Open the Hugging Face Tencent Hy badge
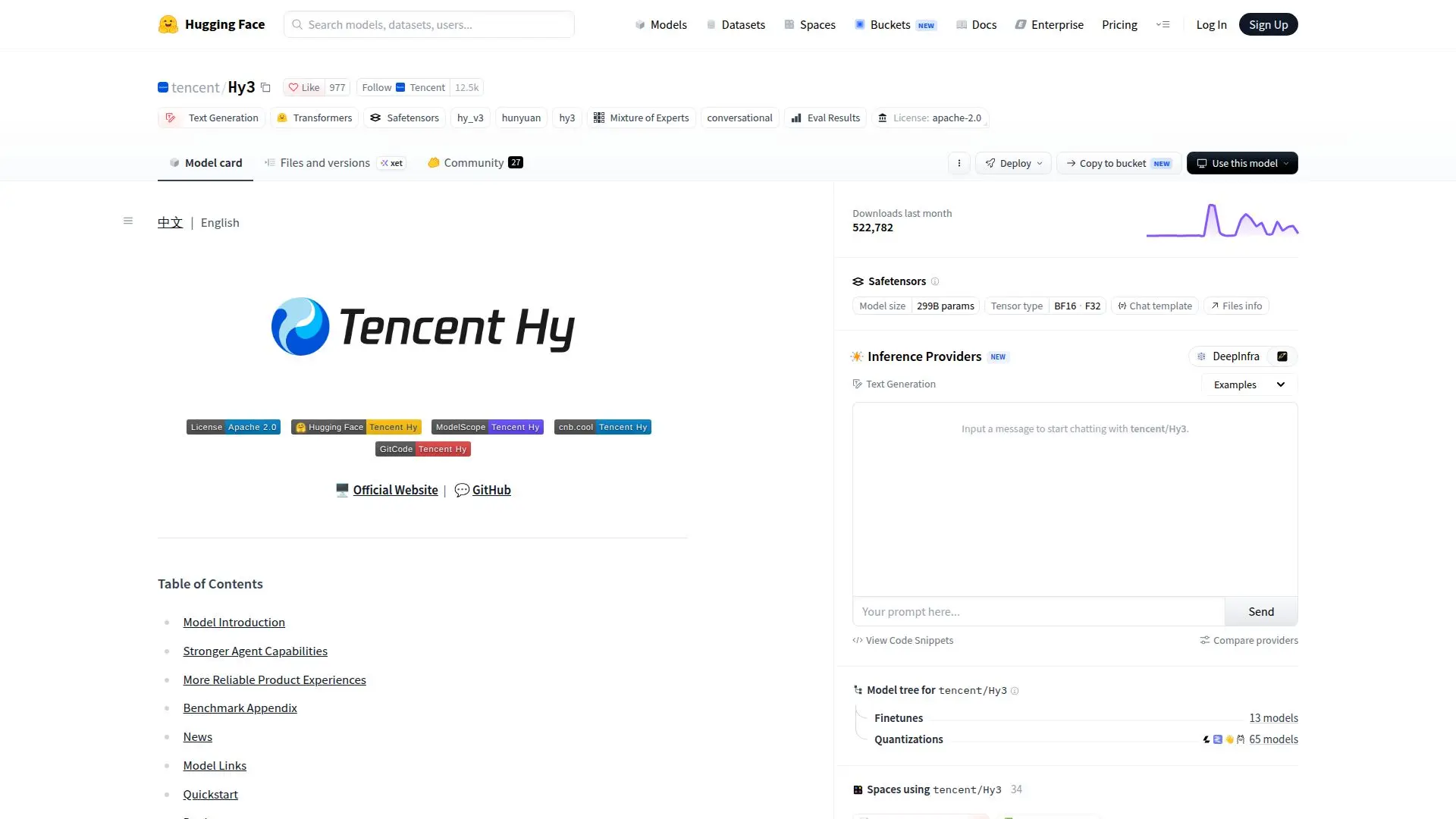The width and height of the screenshot is (1456, 819). tap(356, 427)
